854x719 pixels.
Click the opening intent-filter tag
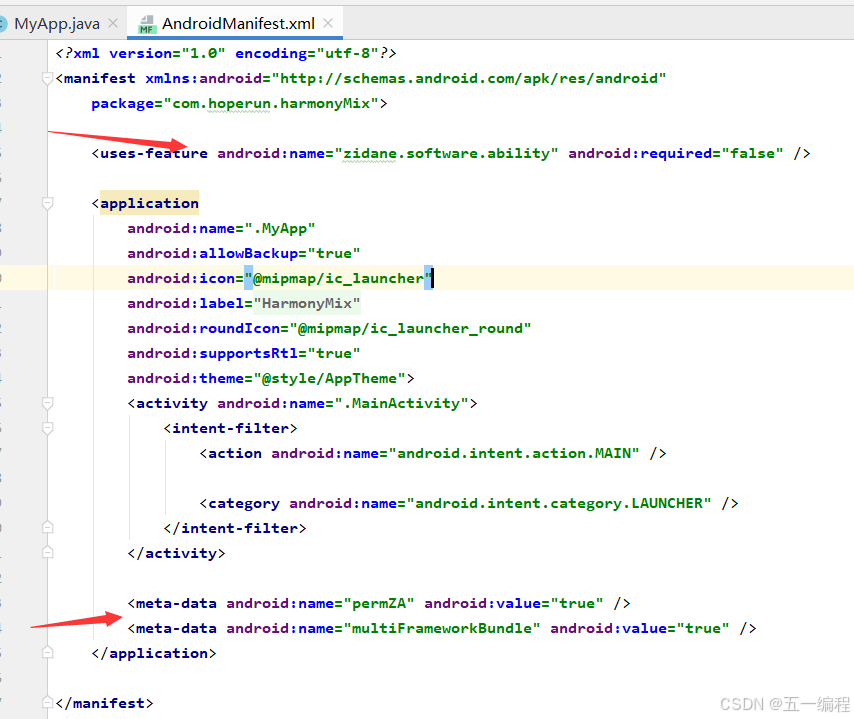[x=230, y=429]
